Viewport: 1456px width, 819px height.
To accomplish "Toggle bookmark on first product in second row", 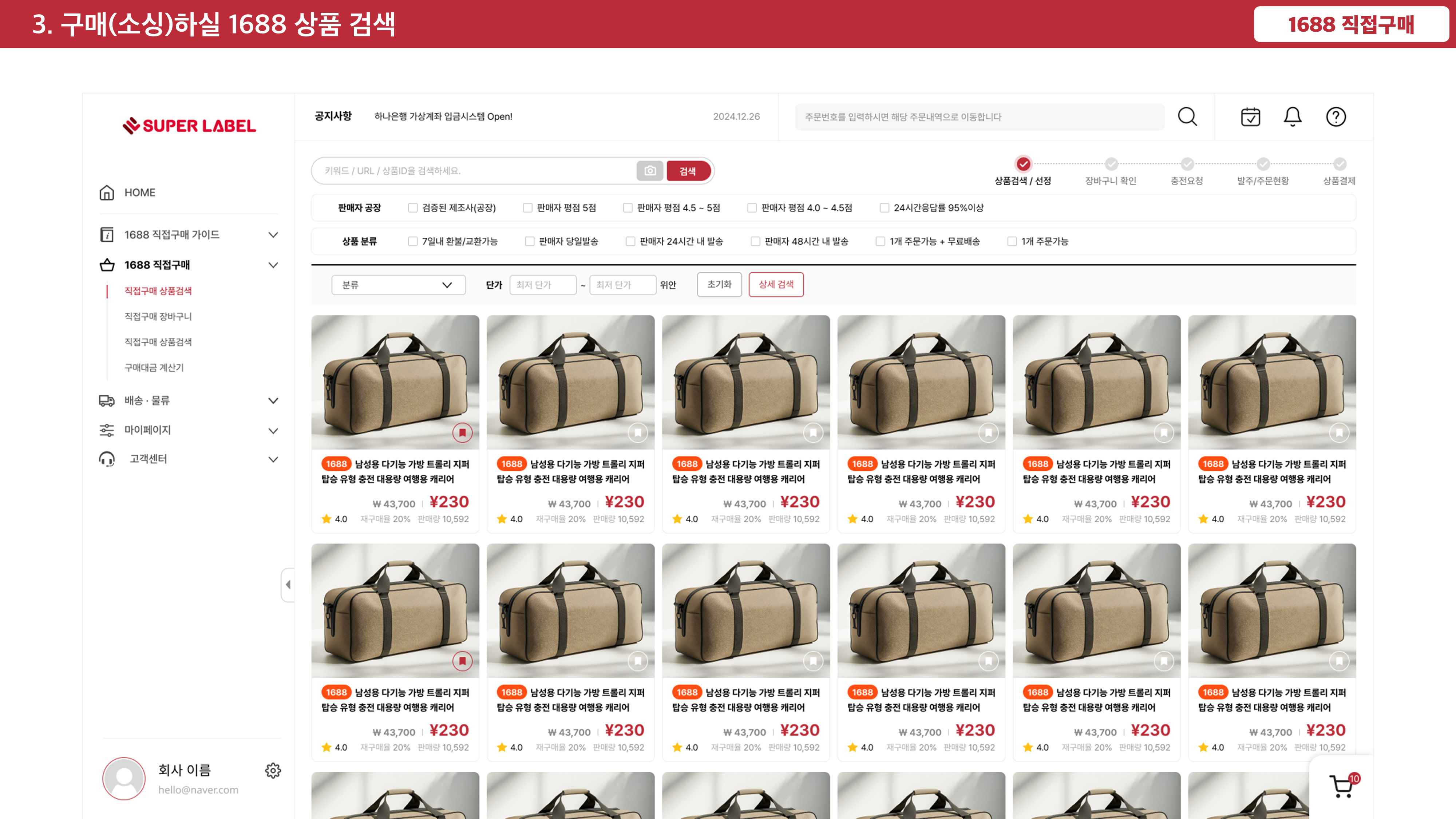I will tap(462, 661).
